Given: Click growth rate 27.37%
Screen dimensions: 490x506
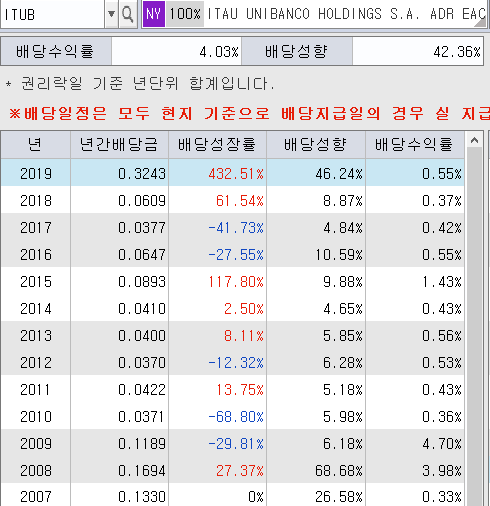Looking at the screenshot, I should point(240,471).
